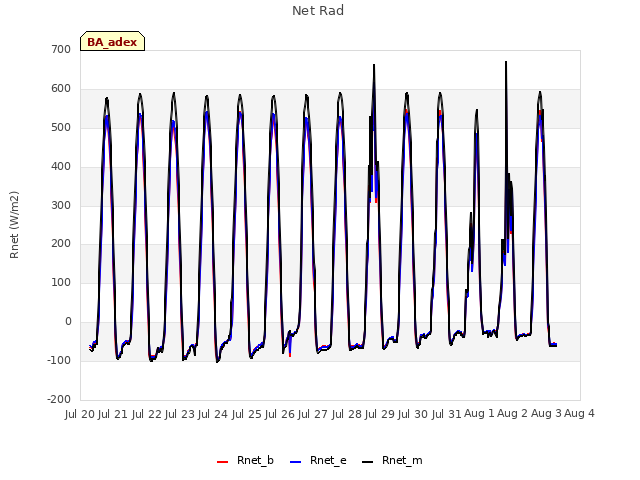Click the Jul 31 x-axis date label
The height and width of the screenshot is (480, 640).
pos(447,414)
